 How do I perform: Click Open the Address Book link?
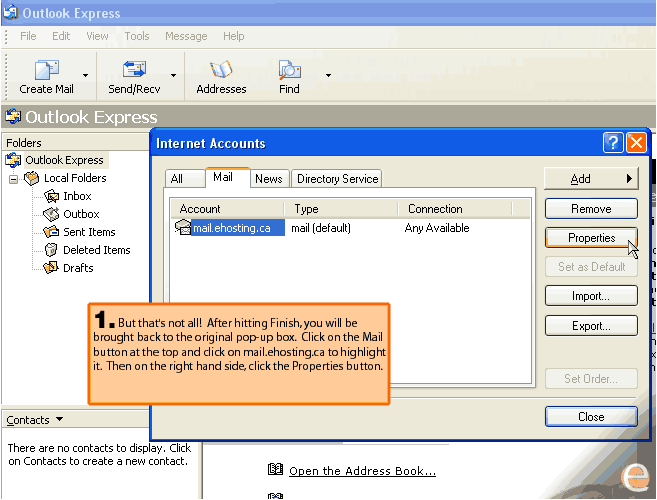pos(362,471)
